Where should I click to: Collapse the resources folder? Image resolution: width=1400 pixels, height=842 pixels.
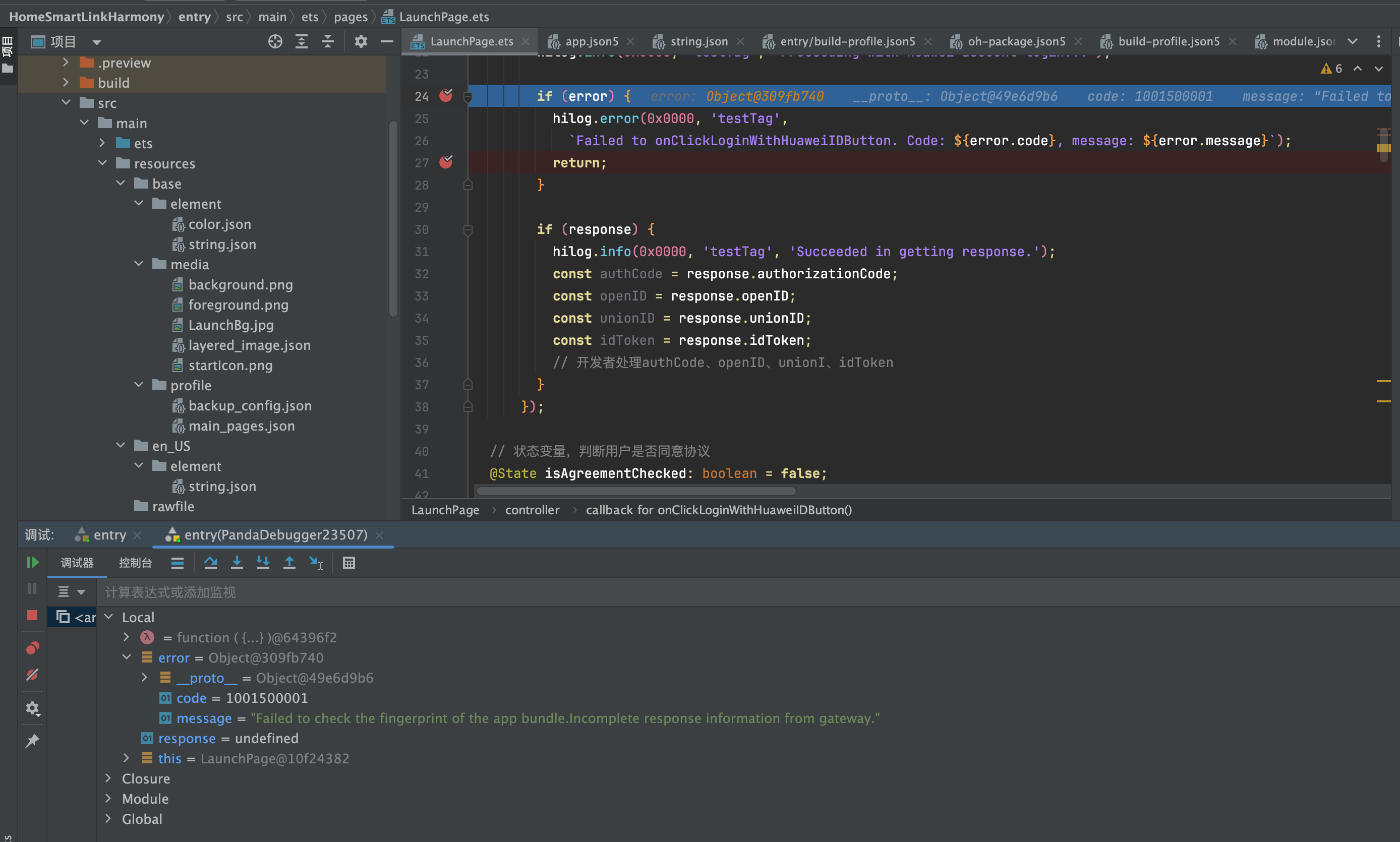[102, 163]
